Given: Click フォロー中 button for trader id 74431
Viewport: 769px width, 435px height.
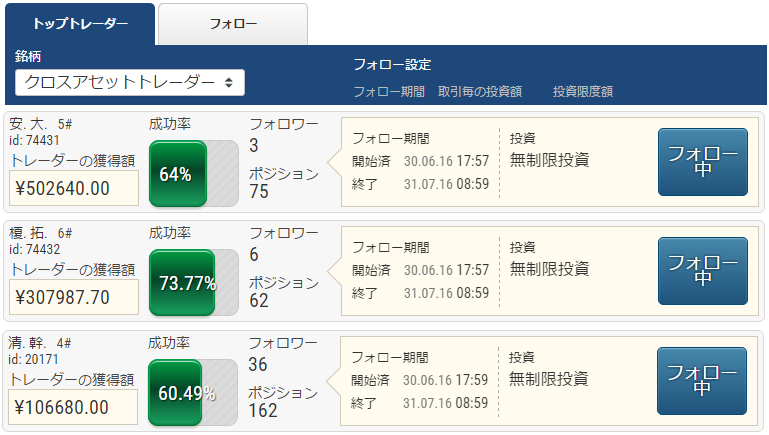Looking at the screenshot, I should (x=703, y=162).
